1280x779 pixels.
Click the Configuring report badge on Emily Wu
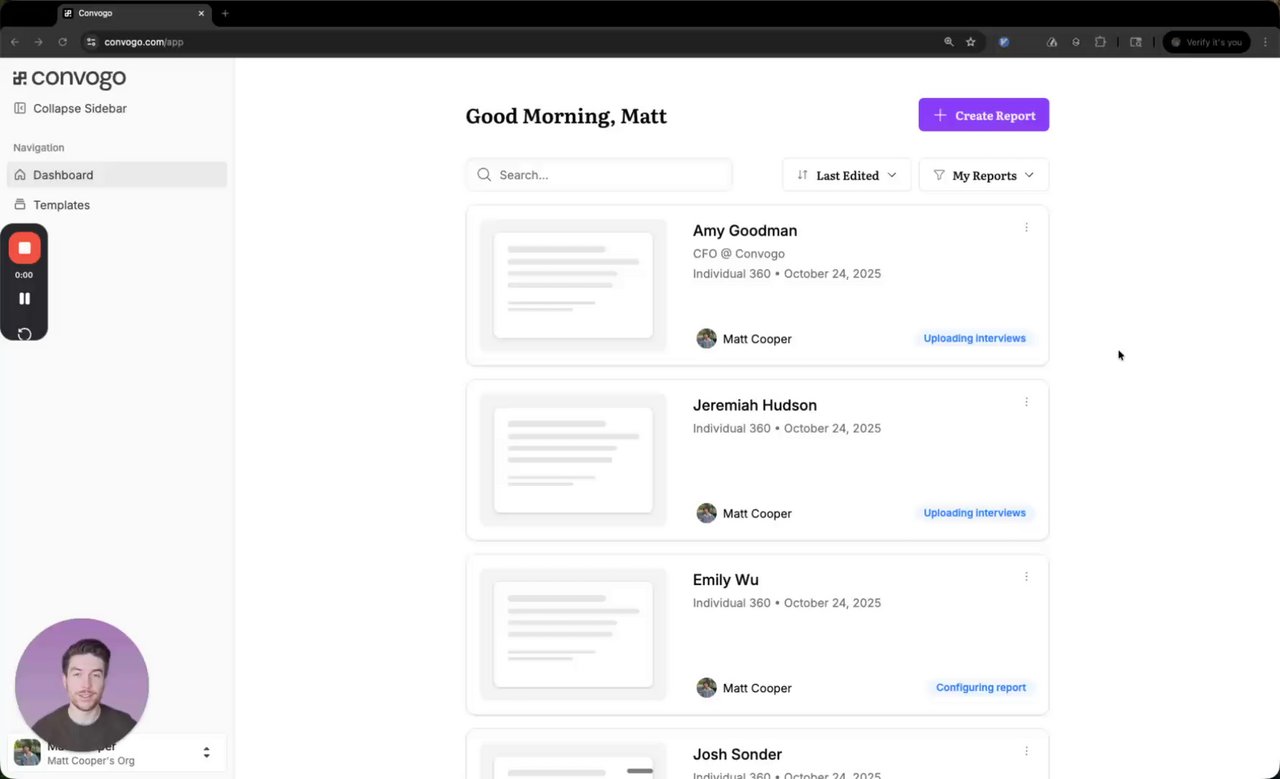[x=981, y=687]
